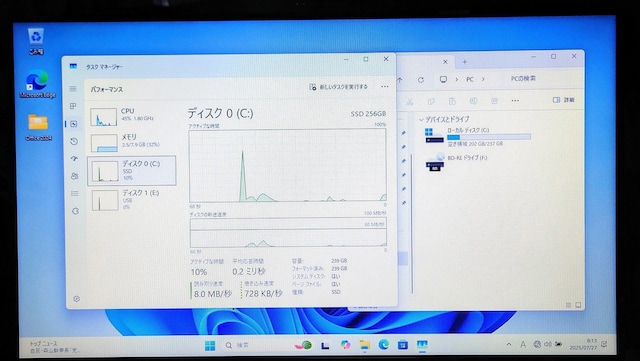Viewport: 640px width, 361px height.
Task: Click Explorer cut toolbar icon
Action: tap(410, 101)
